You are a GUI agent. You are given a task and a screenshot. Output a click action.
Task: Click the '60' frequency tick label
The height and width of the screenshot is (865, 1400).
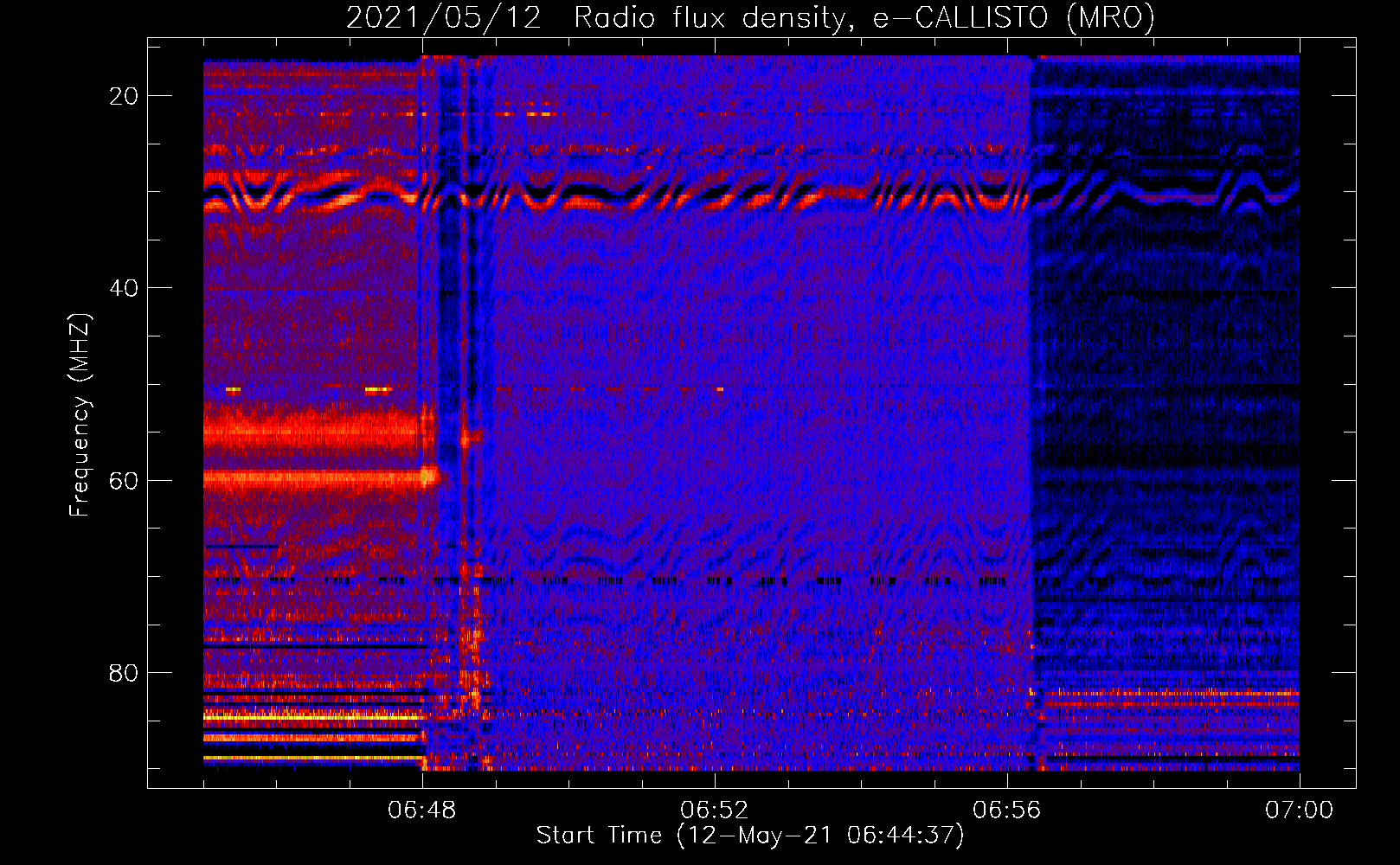(x=125, y=480)
